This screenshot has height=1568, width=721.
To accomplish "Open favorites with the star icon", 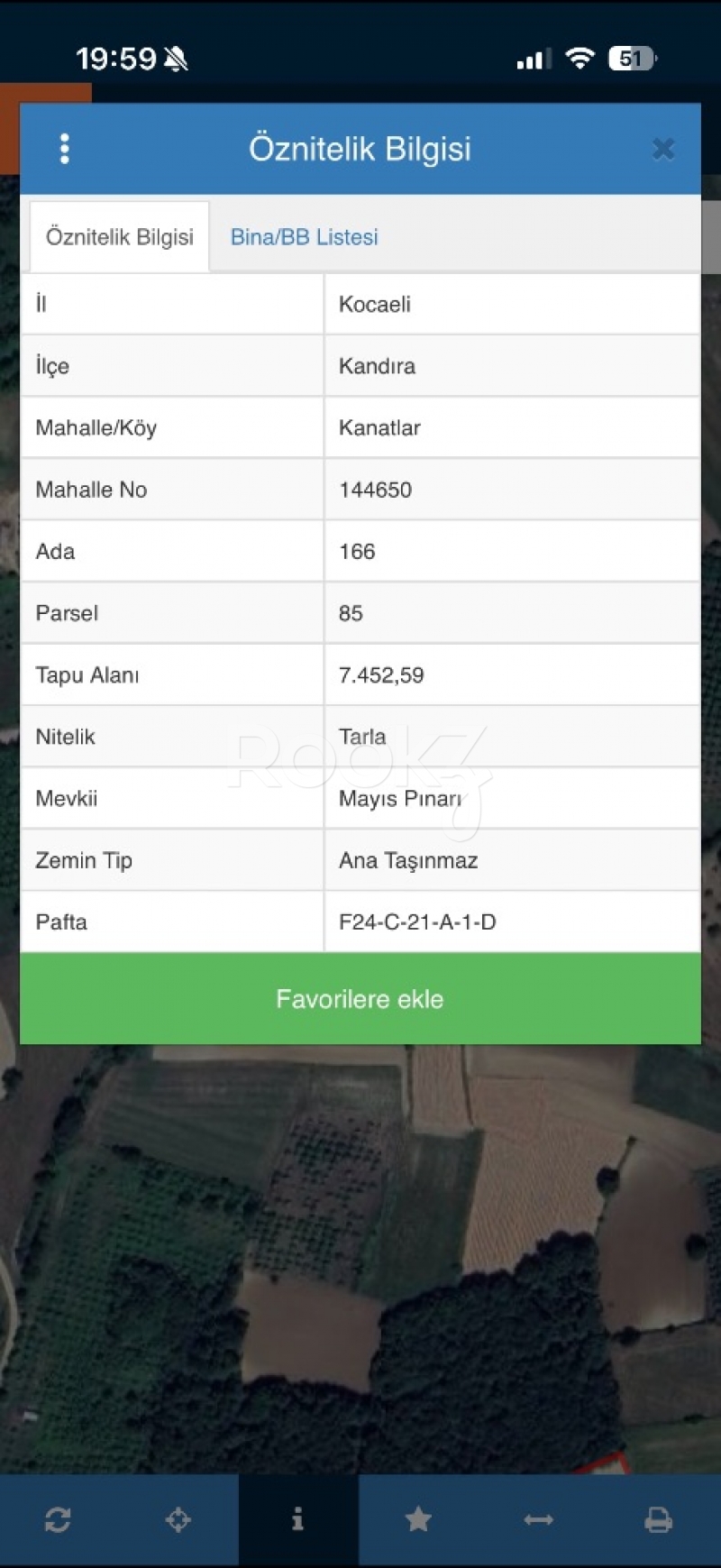I will (418, 1520).
